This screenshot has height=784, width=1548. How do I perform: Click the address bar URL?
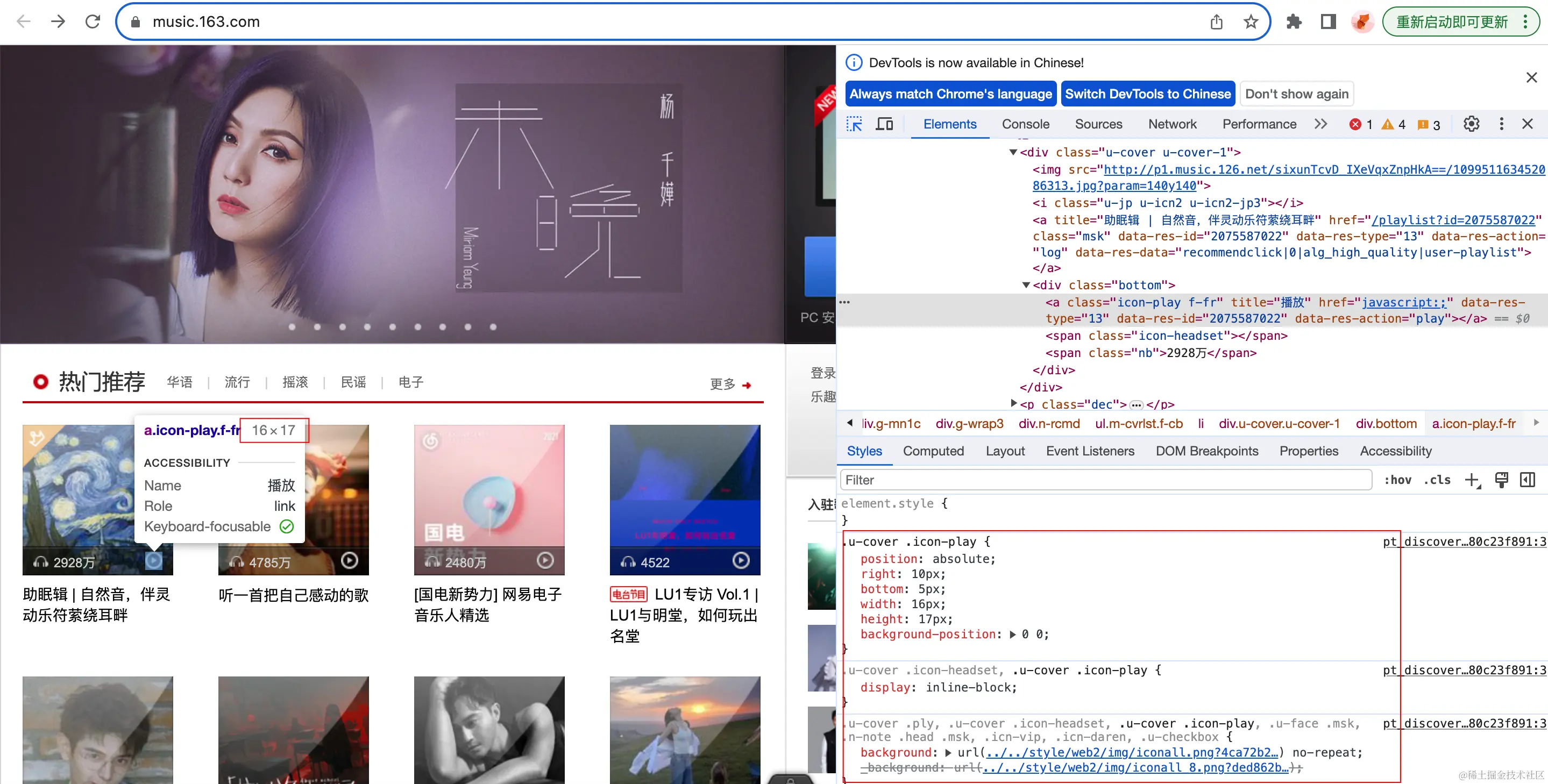[206, 22]
